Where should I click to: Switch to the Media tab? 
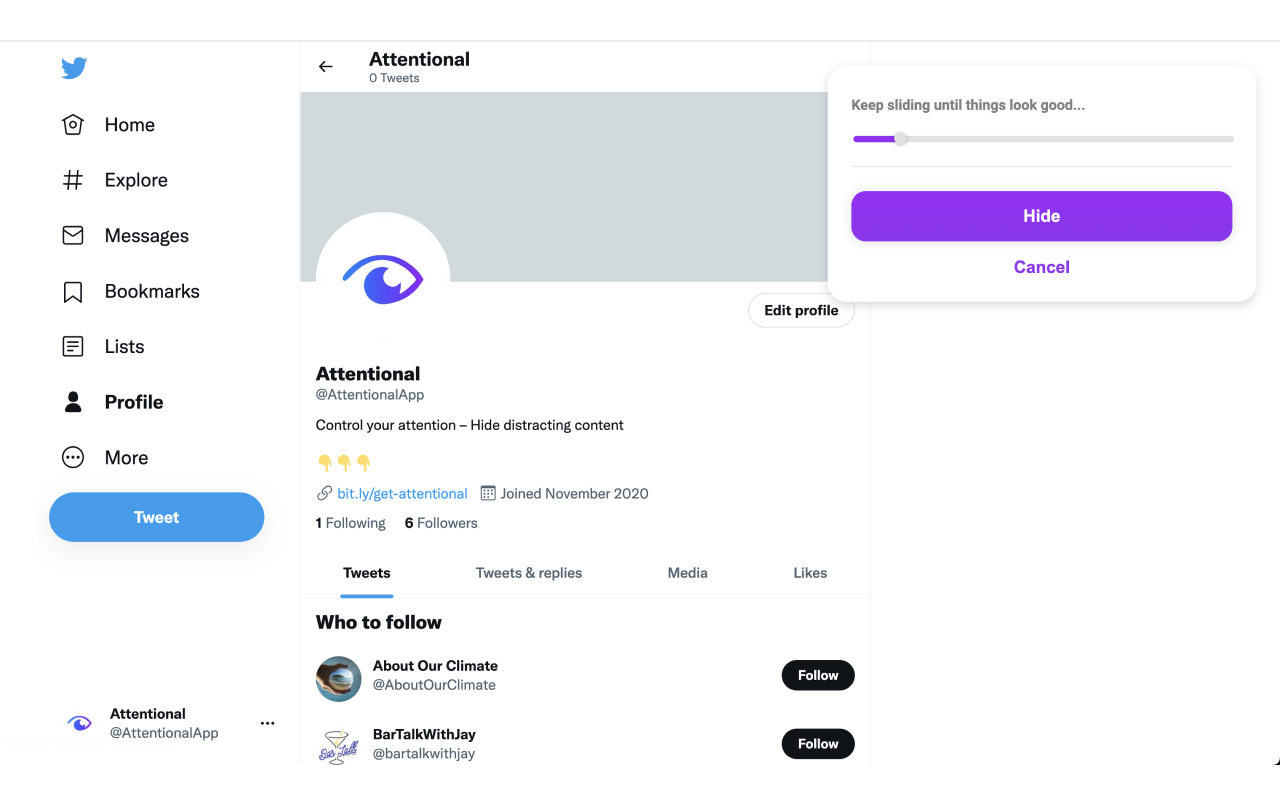[687, 572]
